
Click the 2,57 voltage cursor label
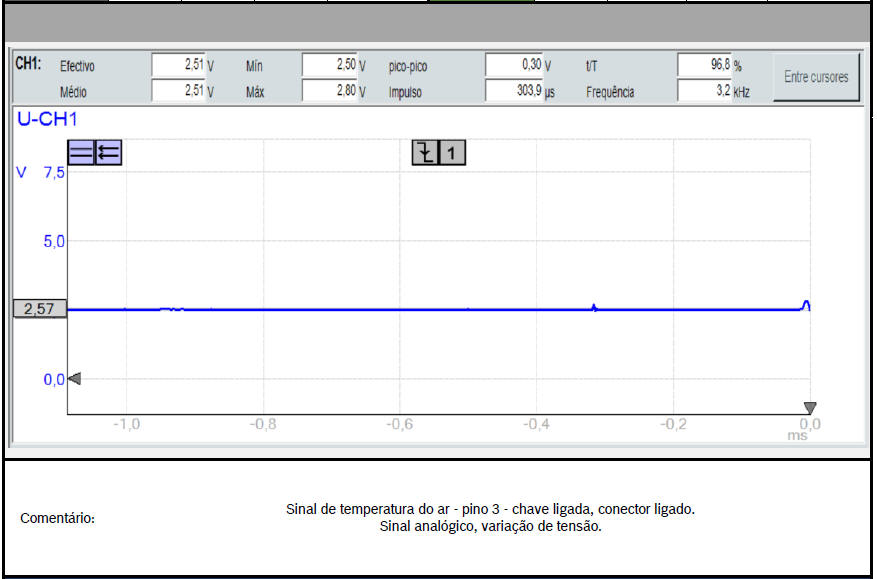39,310
